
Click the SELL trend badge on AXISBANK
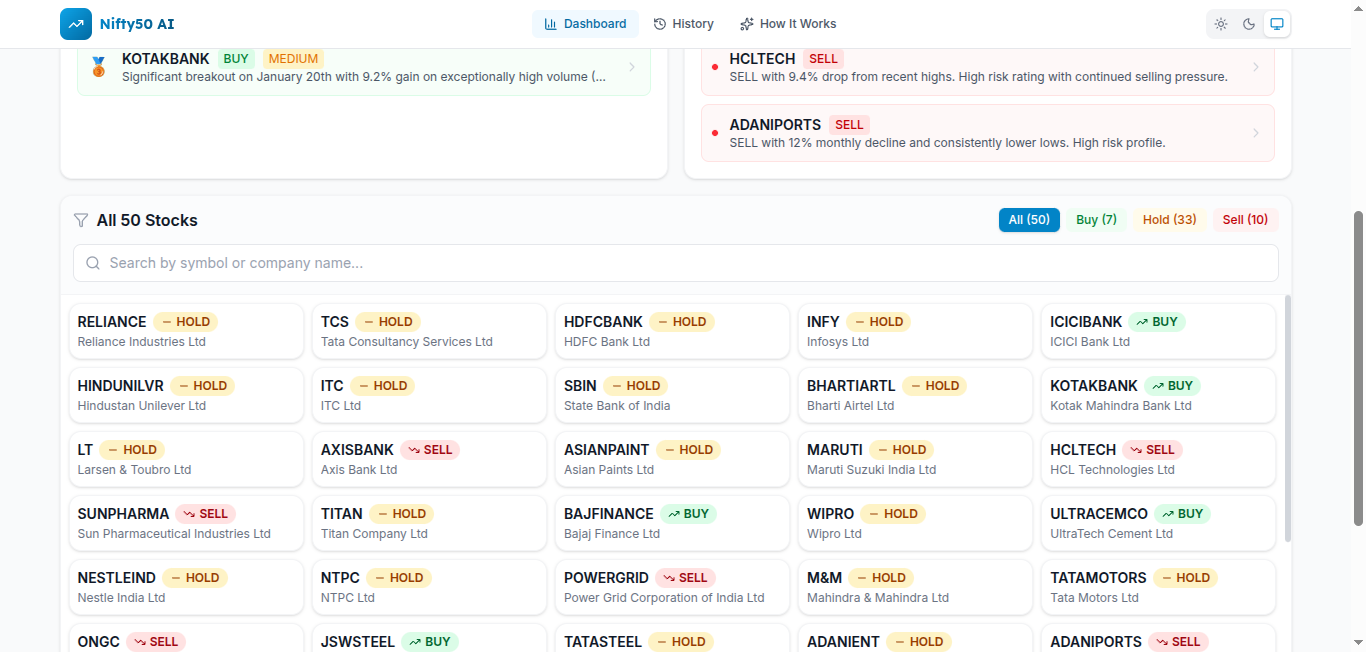click(x=429, y=450)
